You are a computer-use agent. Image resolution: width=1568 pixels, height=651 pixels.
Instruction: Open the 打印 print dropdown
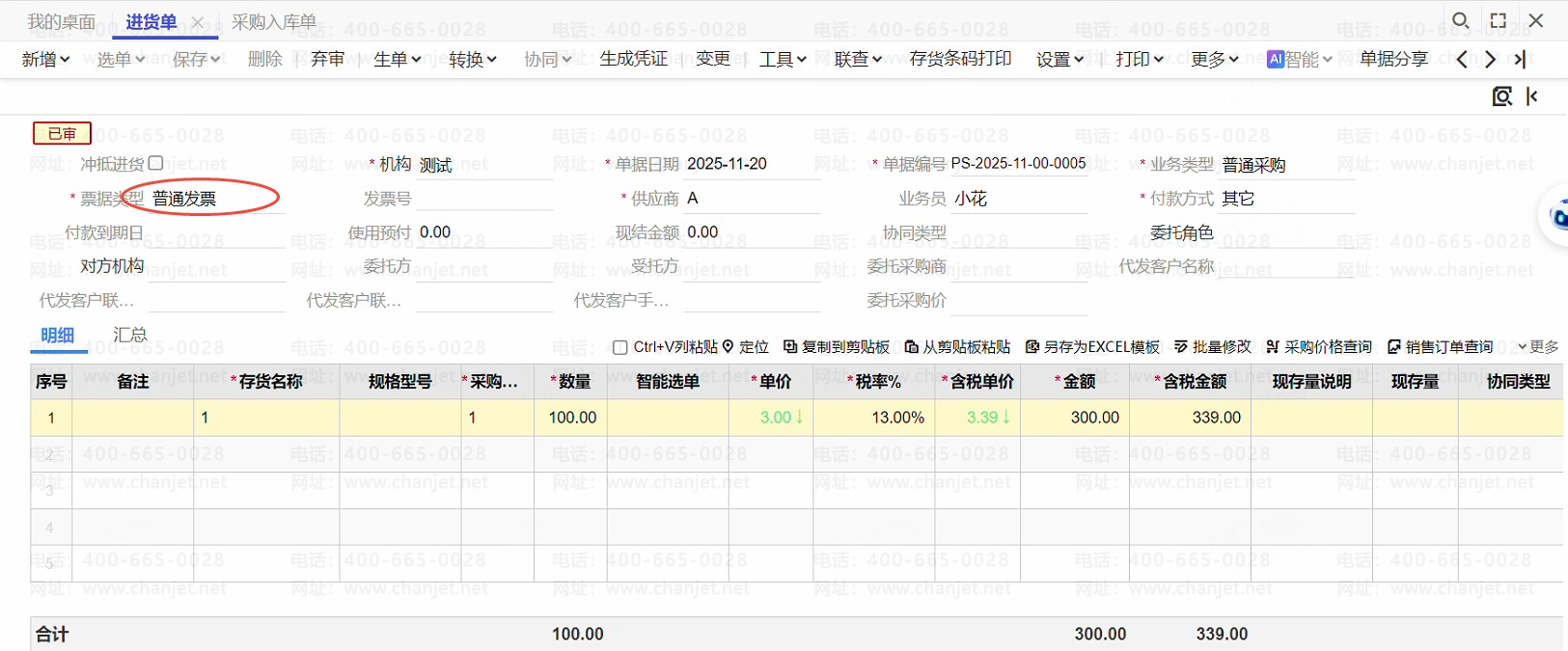point(1139,60)
